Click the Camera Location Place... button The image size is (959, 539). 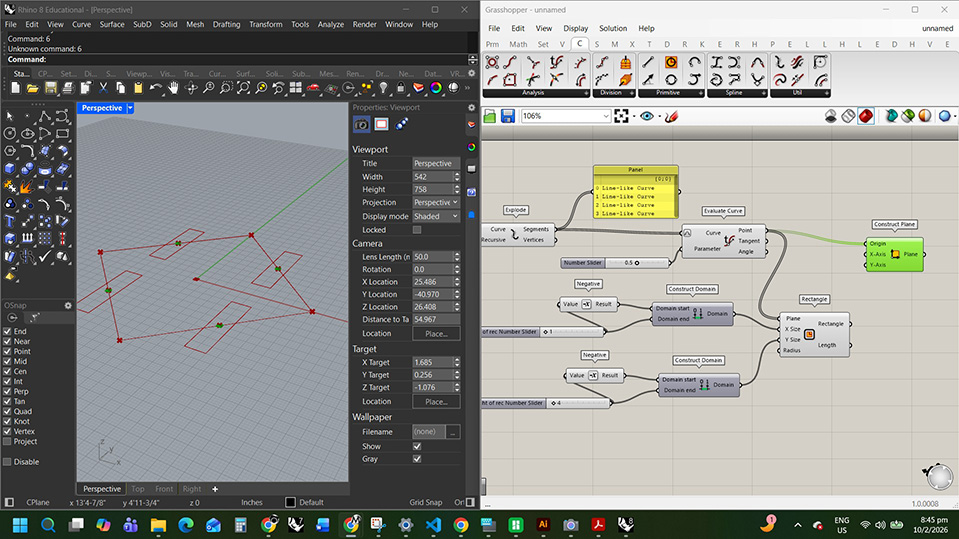[x=436, y=333]
